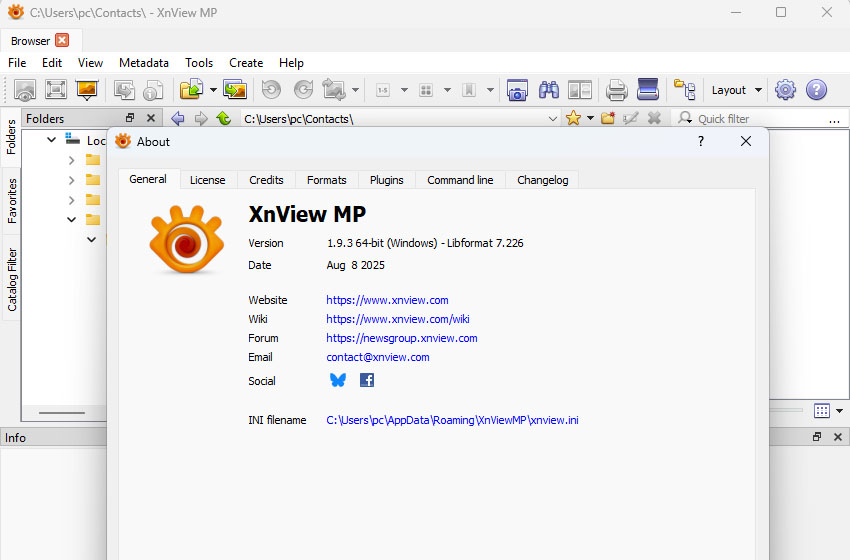Collapse the Local disk tree node
The width and height of the screenshot is (850, 560).
51,140
